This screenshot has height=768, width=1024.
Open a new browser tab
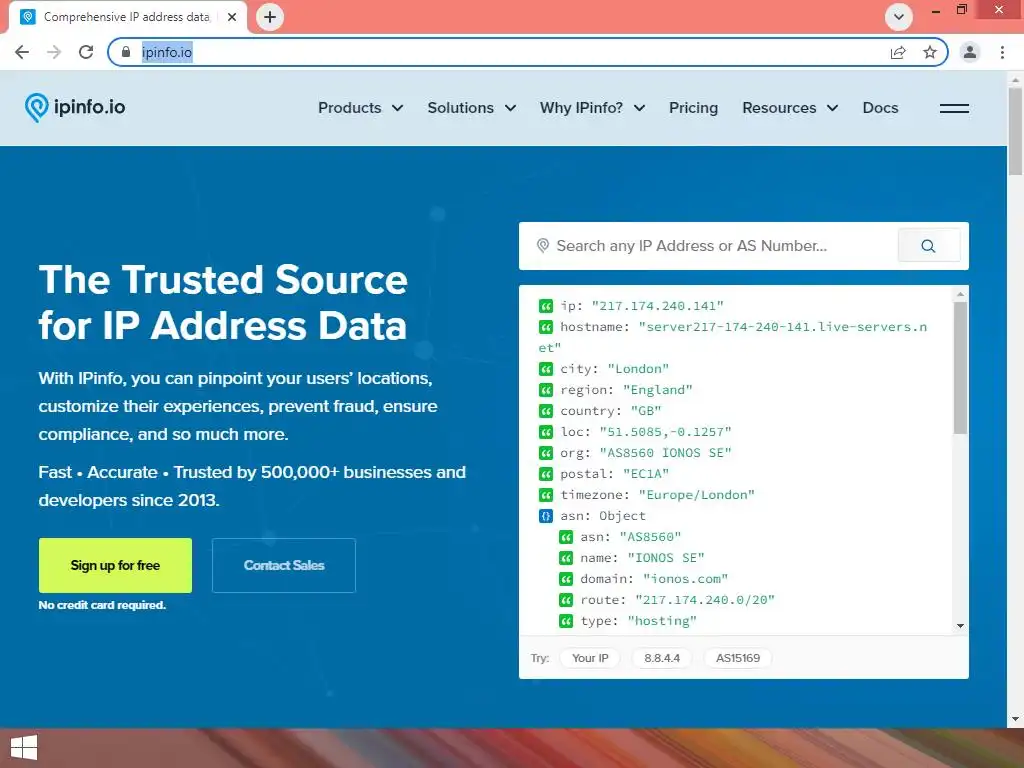click(270, 17)
